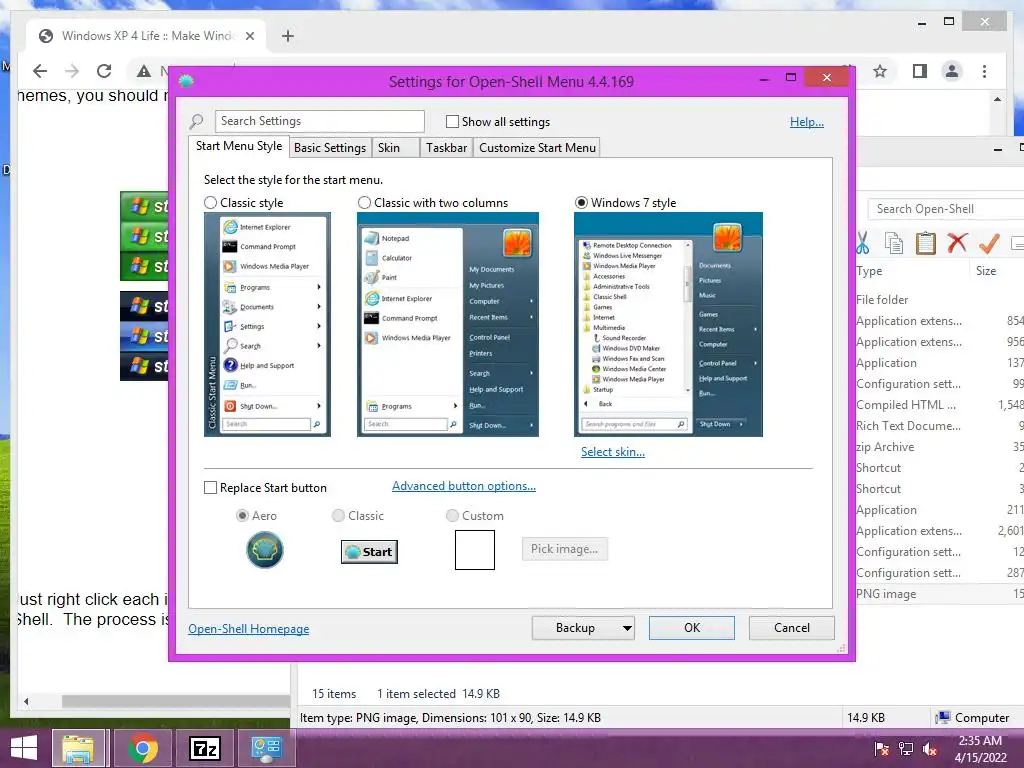Image resolution: width=1024 pixels, height=768 pixels.
Task: Click the Search Settings input field
Action: (x=319, y=121)
